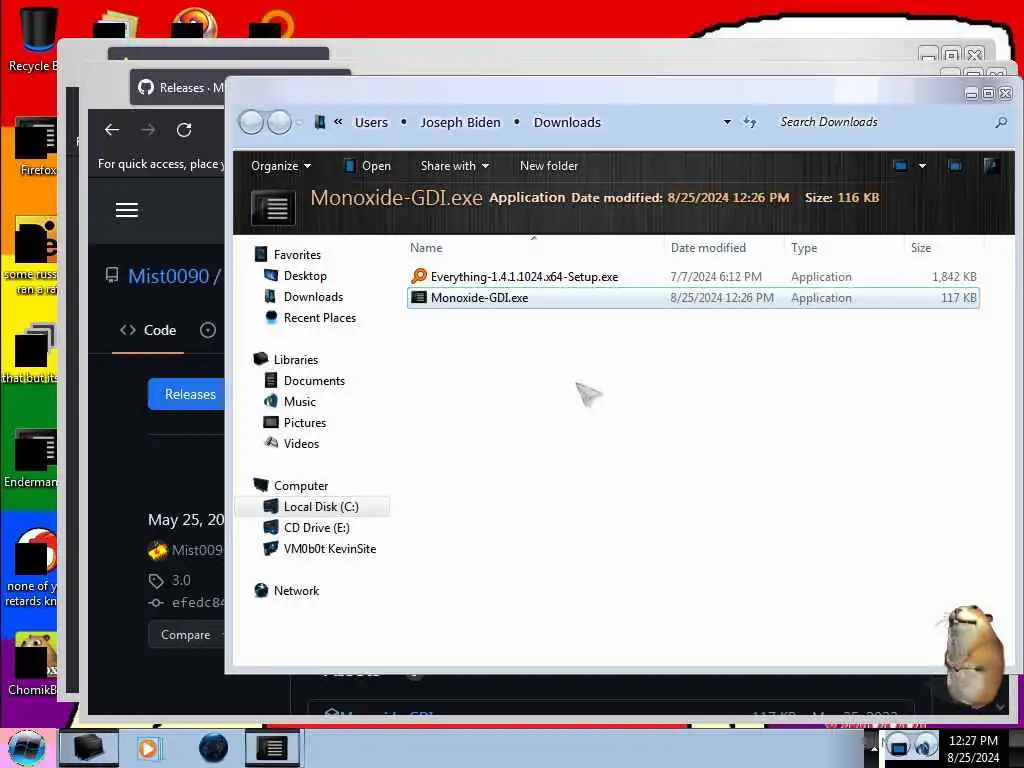Select the Monoxide-GDI.exe file row
The image size is (1024, 768).
(x=693, y=298)
